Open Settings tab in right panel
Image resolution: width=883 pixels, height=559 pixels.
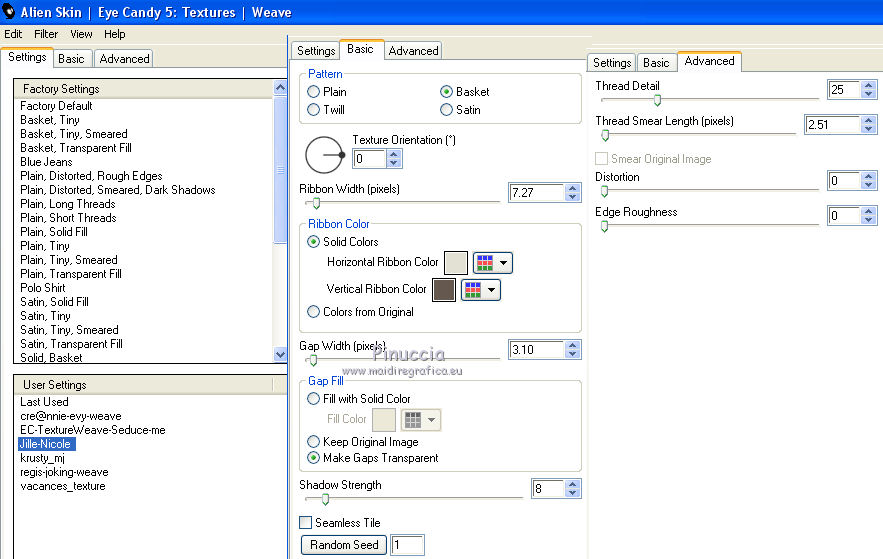612,62
